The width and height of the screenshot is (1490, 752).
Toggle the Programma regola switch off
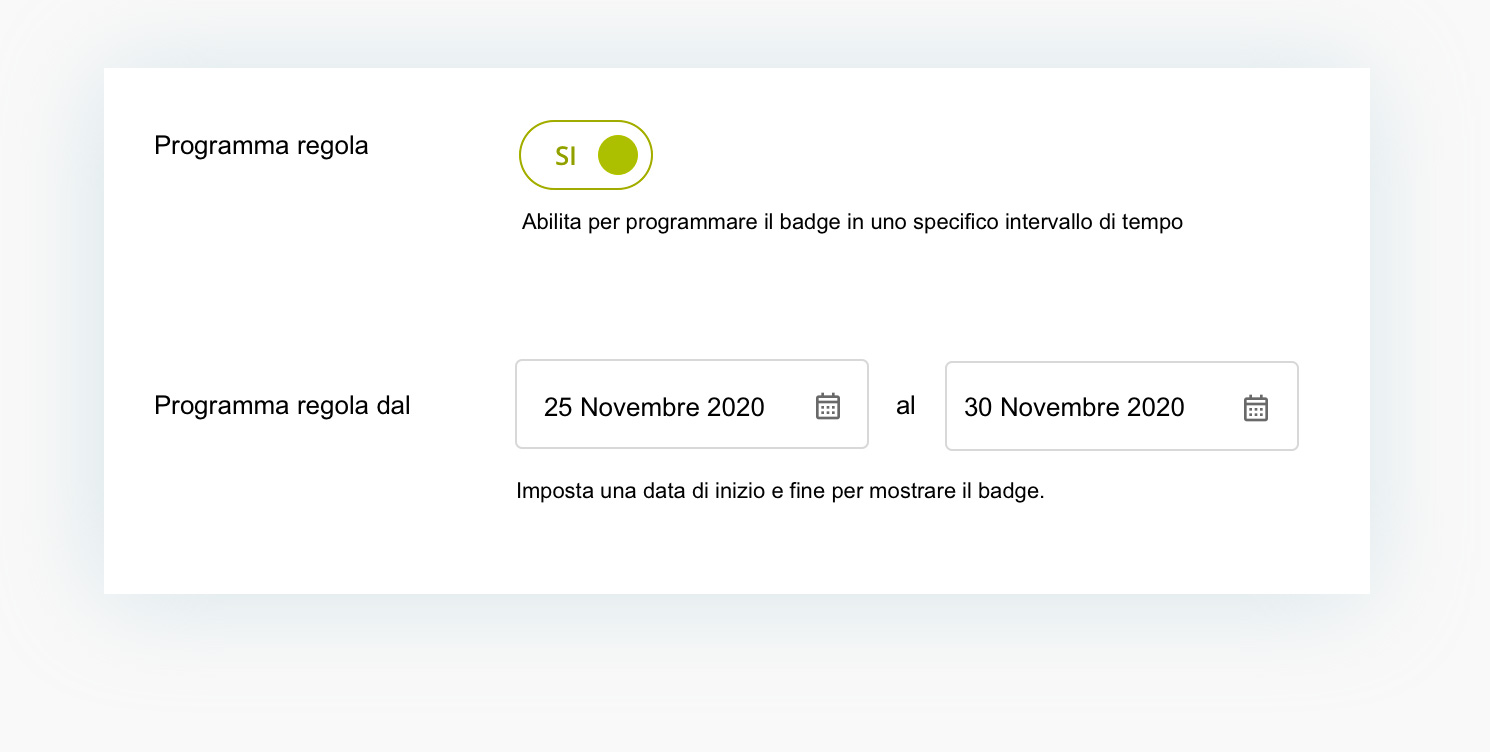(586, 155)
